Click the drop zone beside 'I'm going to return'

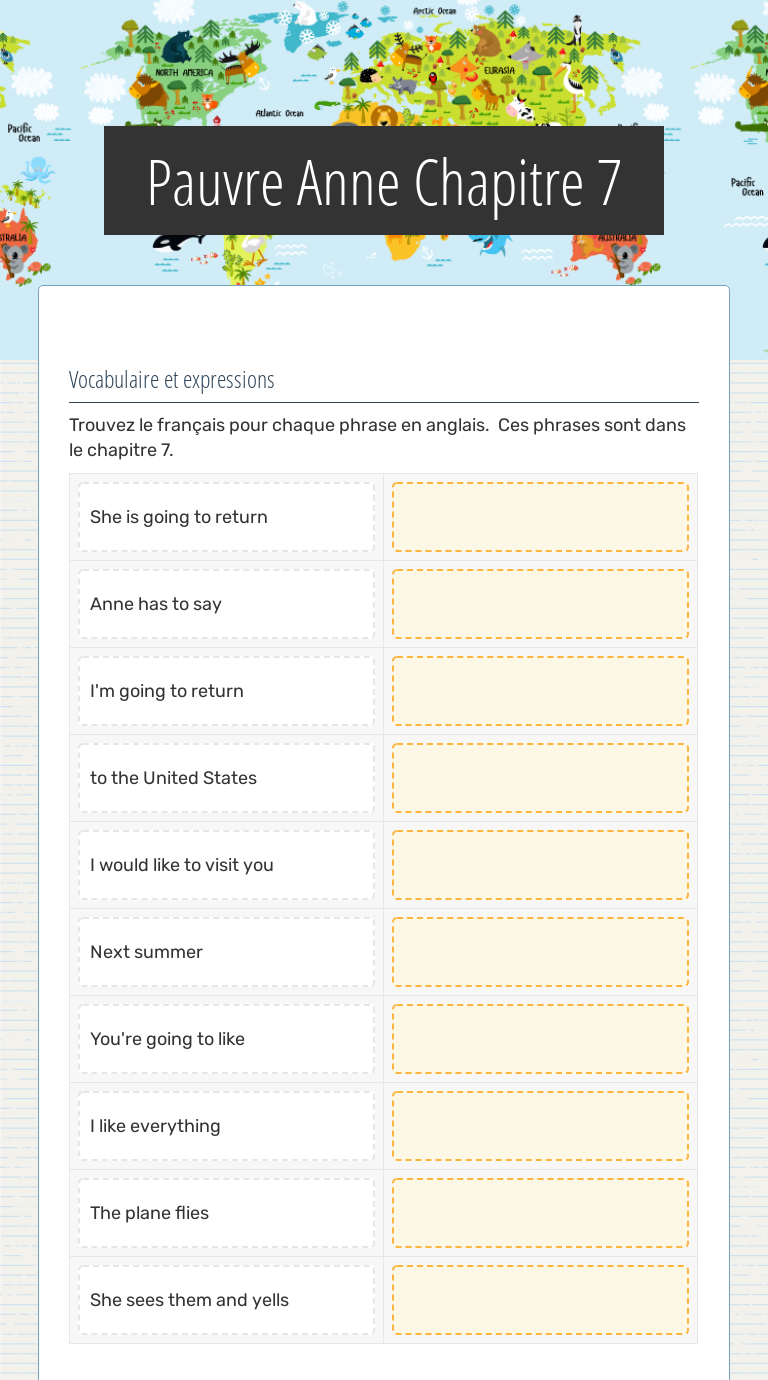[540, 691]
